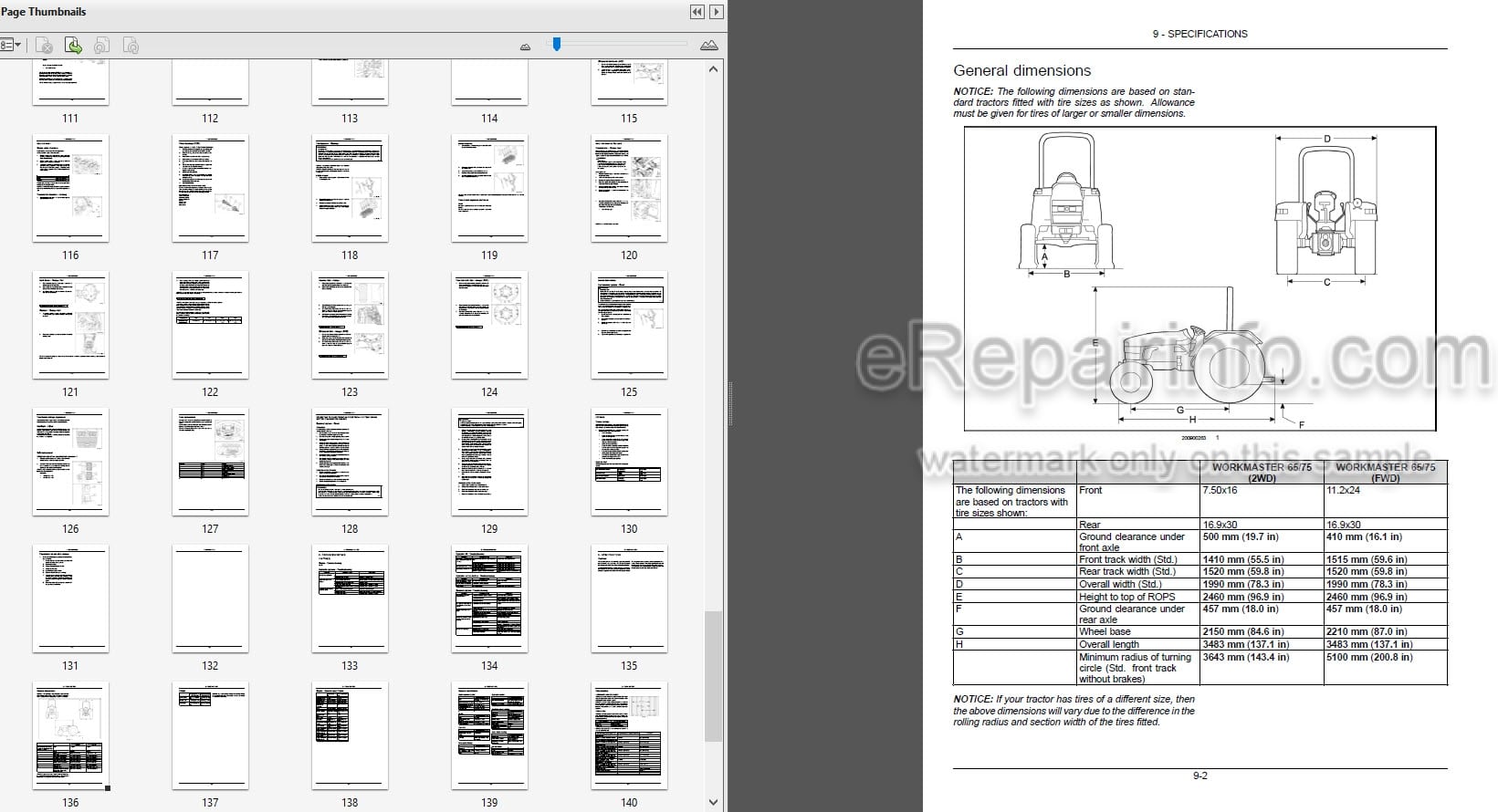The height and width of the screenshot is (812, 1498).
Task: Select page 120 thumbnail
Action: click(629, 188)
